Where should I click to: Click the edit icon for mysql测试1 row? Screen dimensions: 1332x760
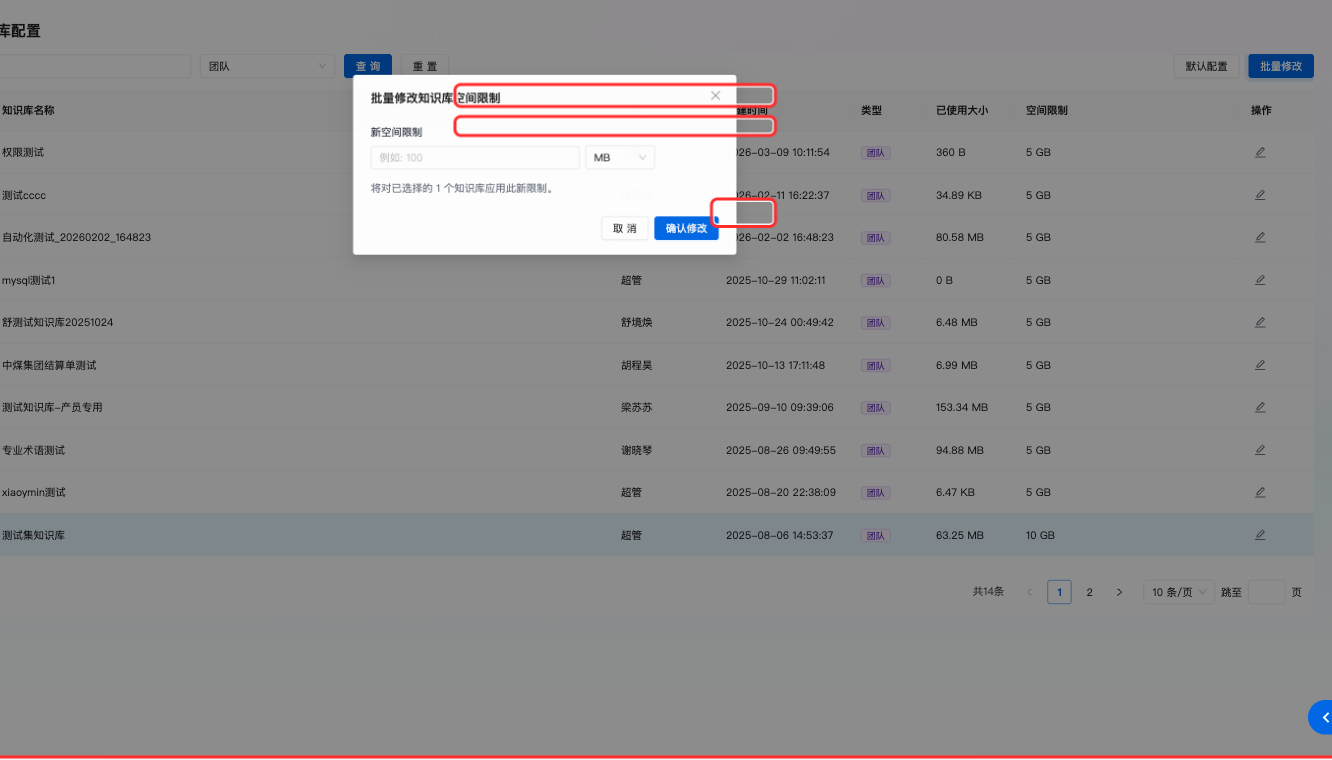coord(1260,280)
